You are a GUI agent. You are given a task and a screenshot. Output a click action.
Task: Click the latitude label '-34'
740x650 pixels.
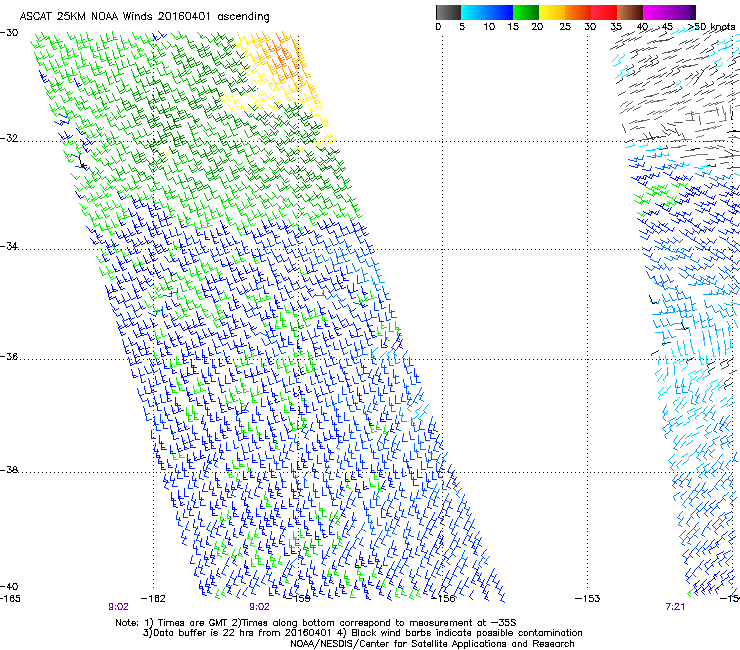pyautogui.click(x=9, y=246)
